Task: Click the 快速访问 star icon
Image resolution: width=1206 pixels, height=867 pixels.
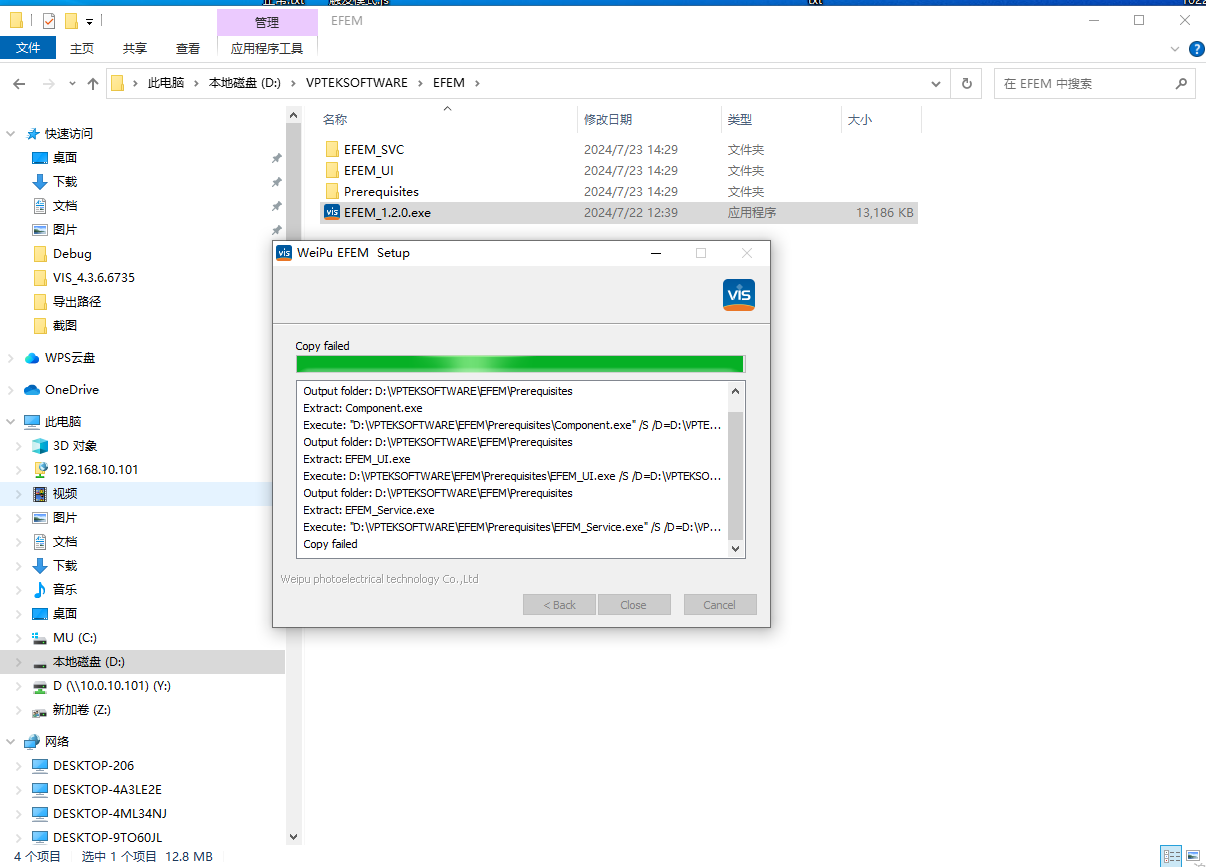Action: coord(32,134)
